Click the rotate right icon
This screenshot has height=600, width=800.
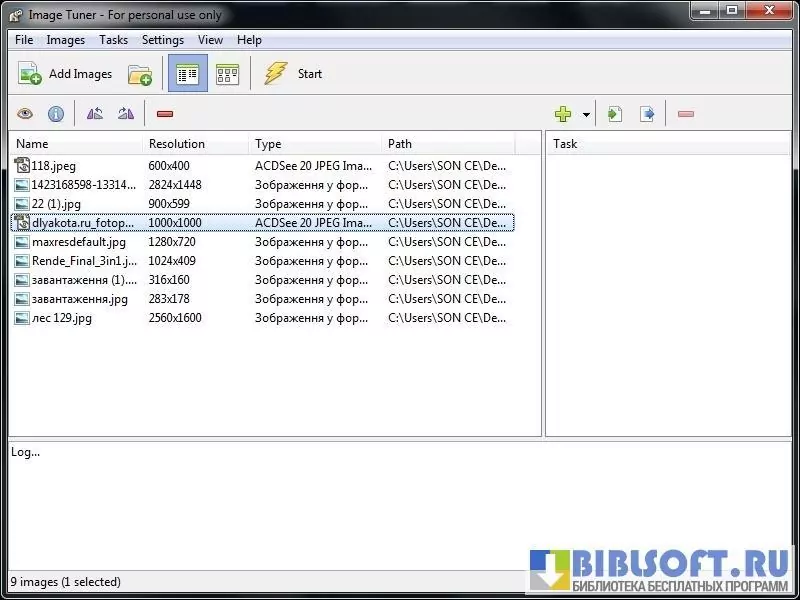126,114
